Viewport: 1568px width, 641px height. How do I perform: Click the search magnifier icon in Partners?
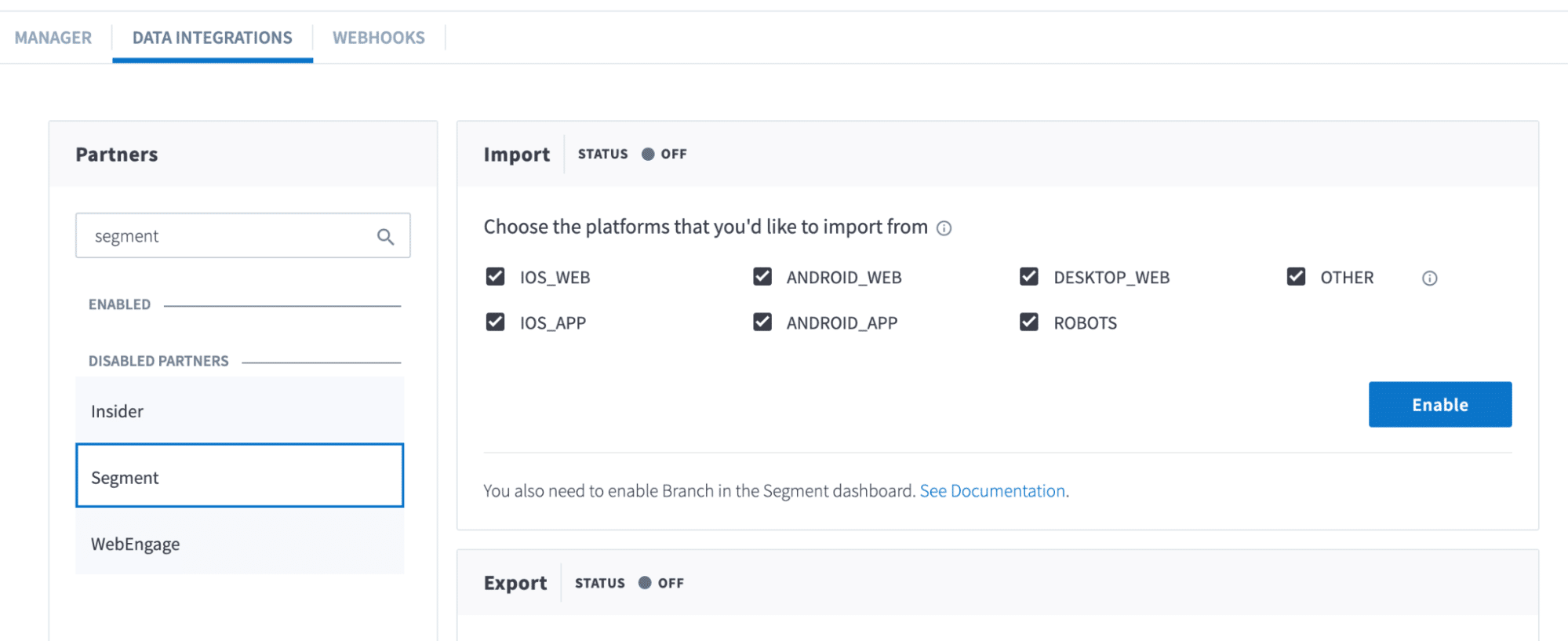(x=385, y=237)
